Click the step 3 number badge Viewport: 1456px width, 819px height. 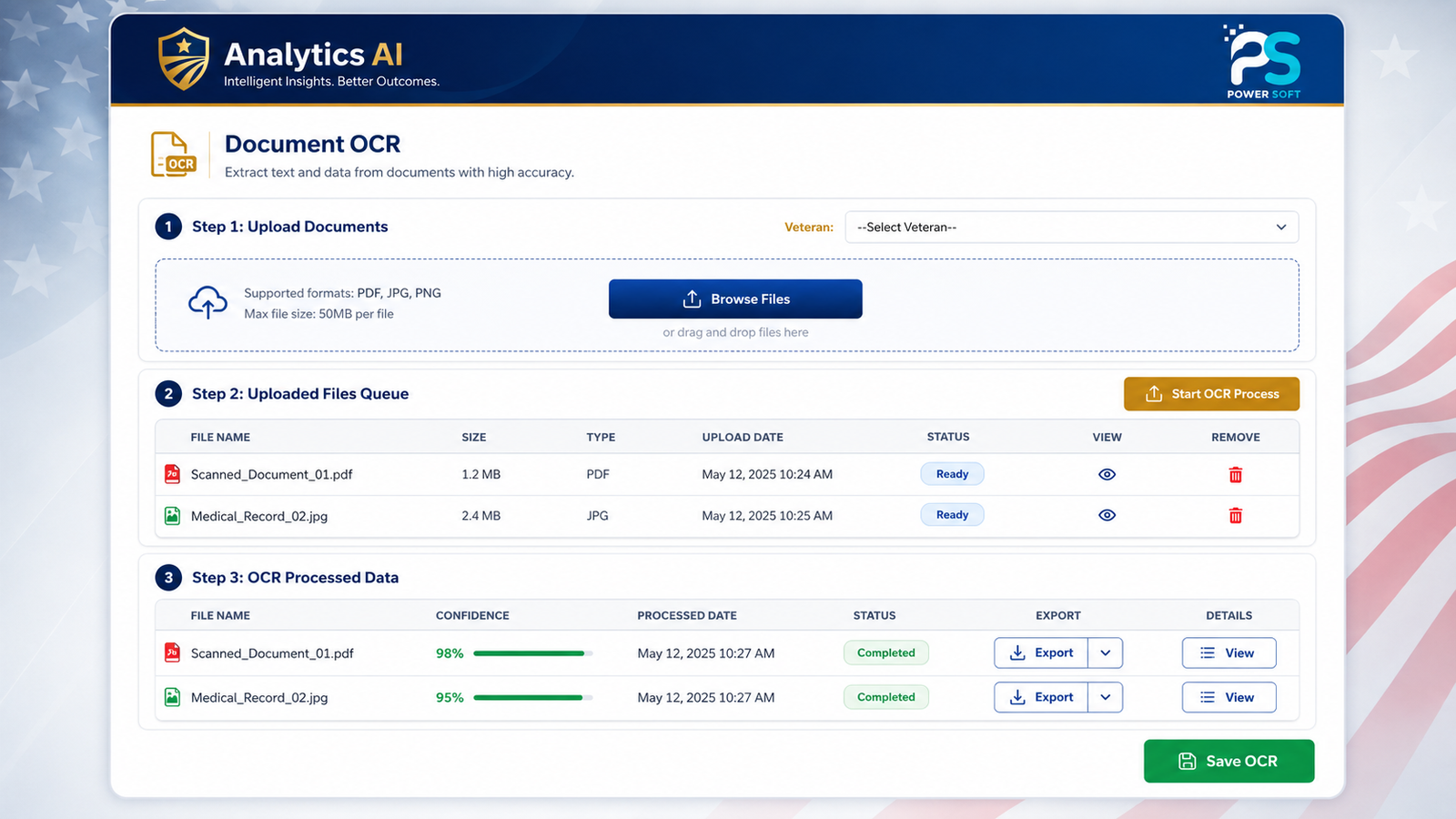coord(168,578)
